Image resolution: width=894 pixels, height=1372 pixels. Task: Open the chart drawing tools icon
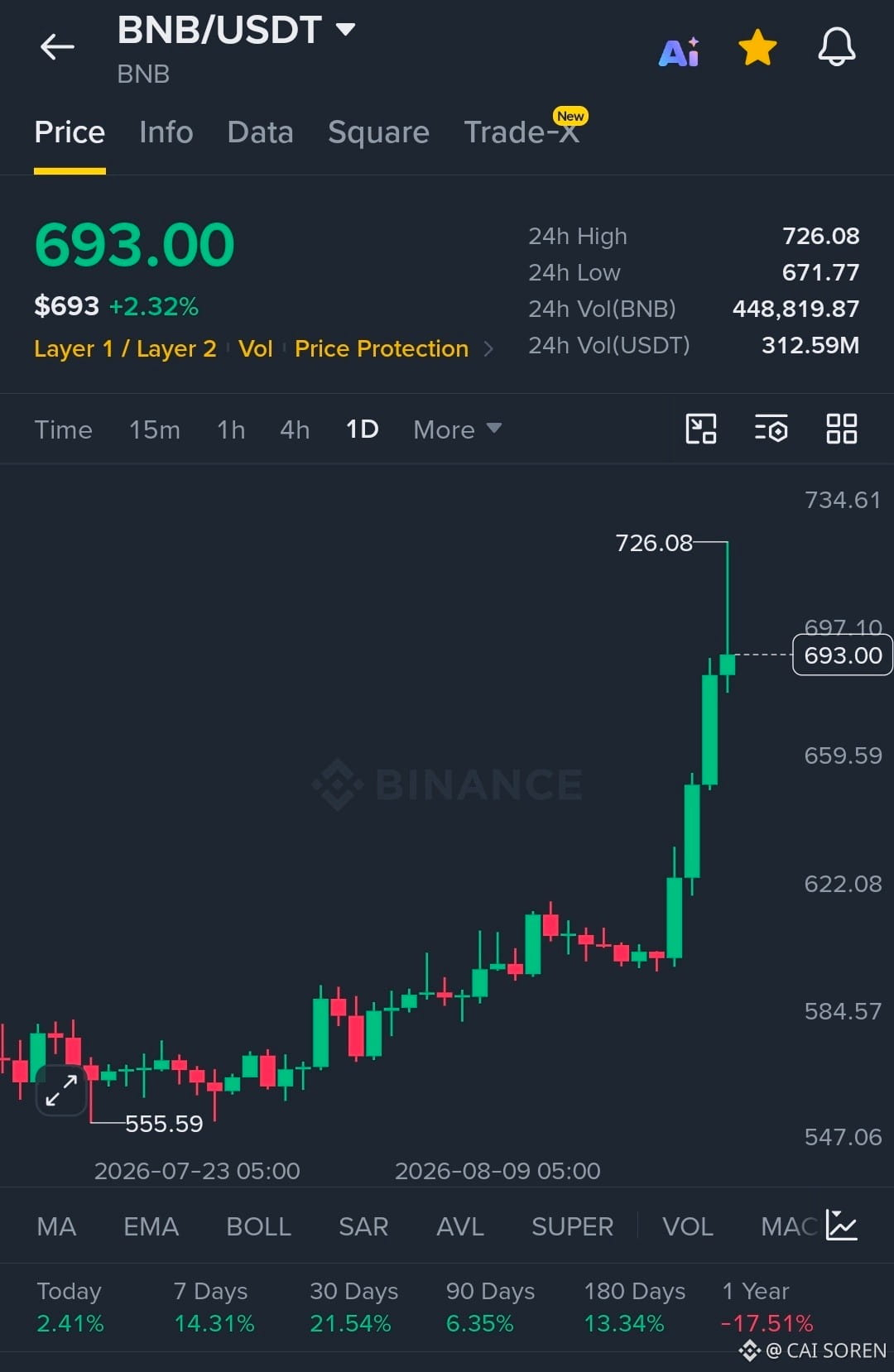click(701, 429)
